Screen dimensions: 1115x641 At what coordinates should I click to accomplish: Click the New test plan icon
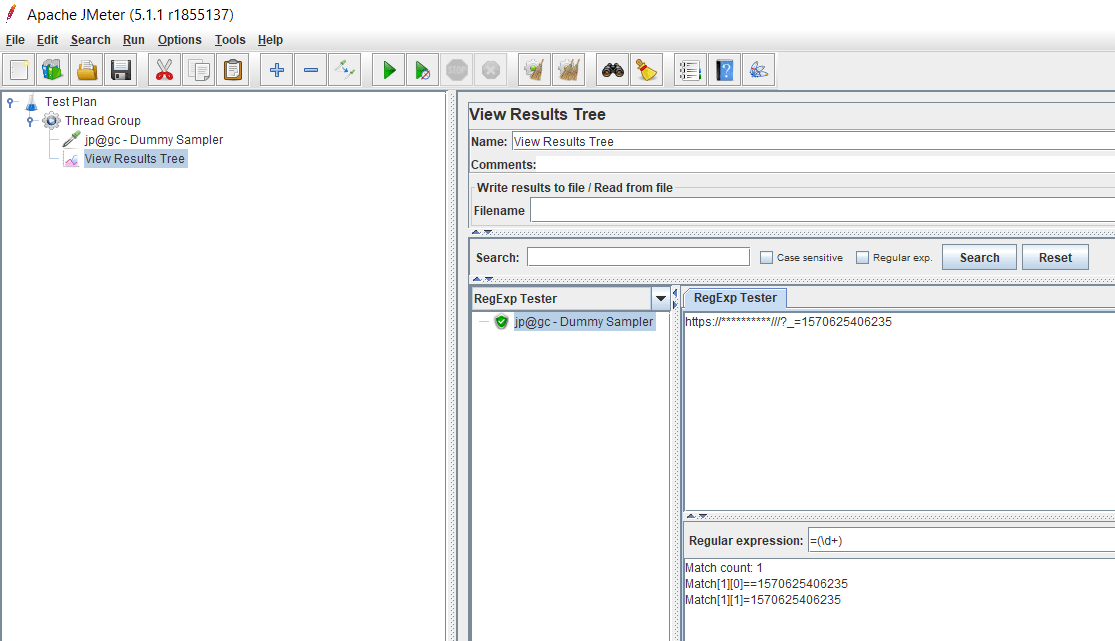tap(19, 70)
